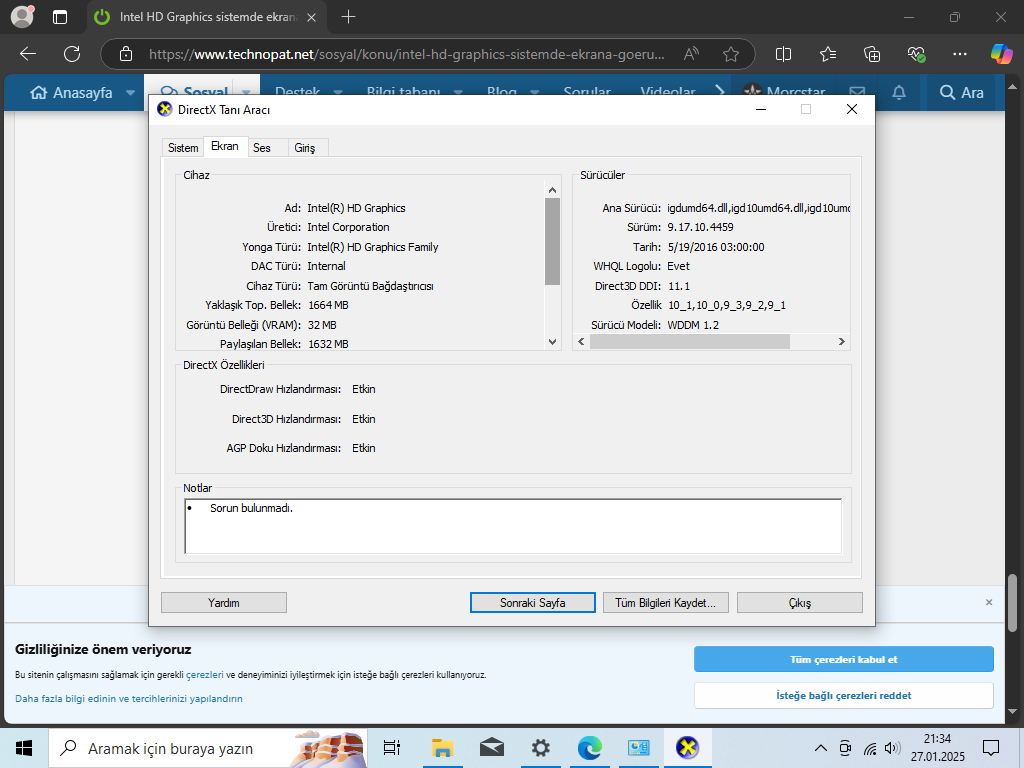1024x768 pixels.
Task: Close the Intel HD Graphics browser tab
Action: point(312,18)
